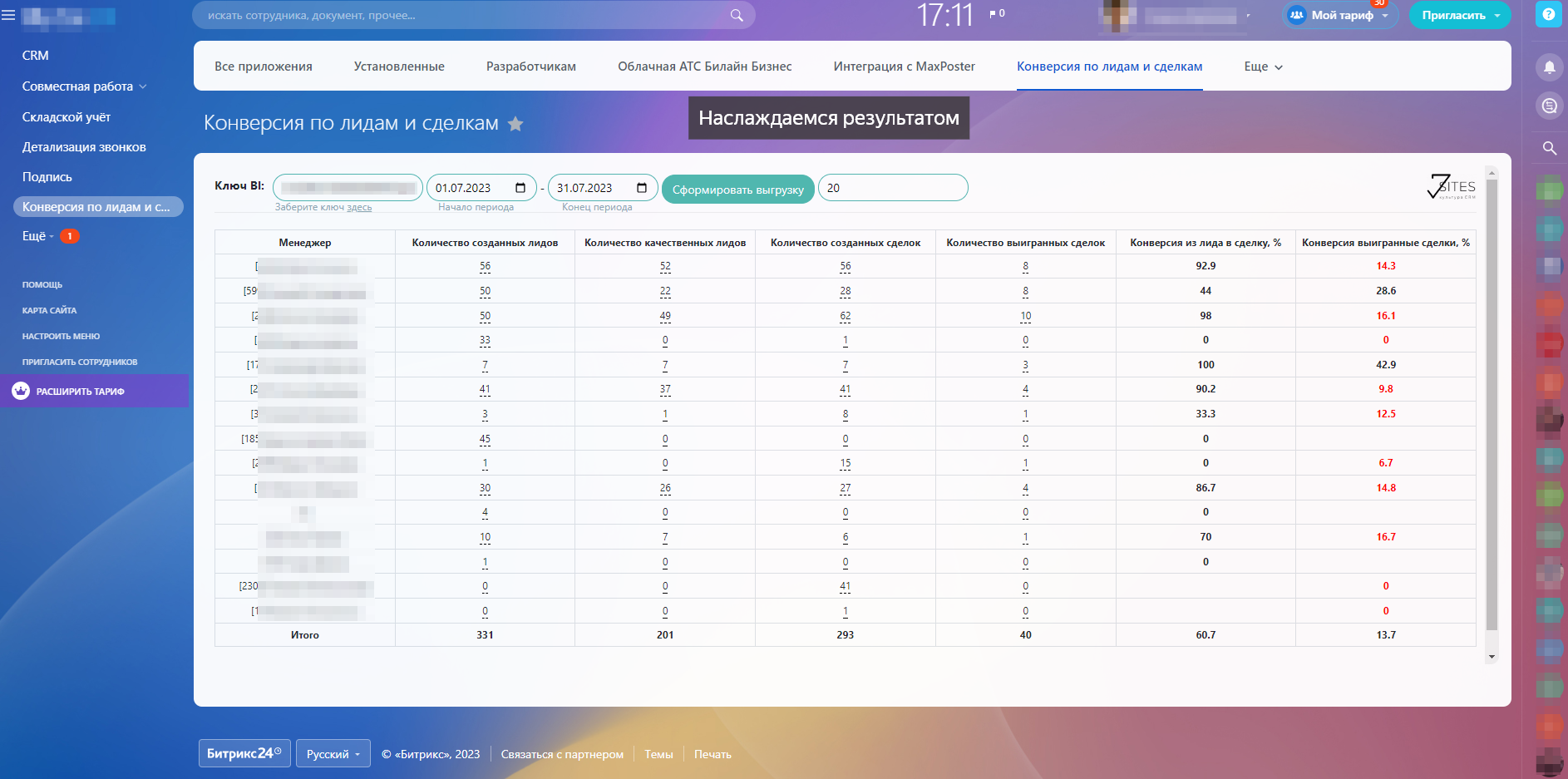This screenshot has height=779, width=1568.
Task: Open the chat messages icon in right sidebar
Action: 1549,106
